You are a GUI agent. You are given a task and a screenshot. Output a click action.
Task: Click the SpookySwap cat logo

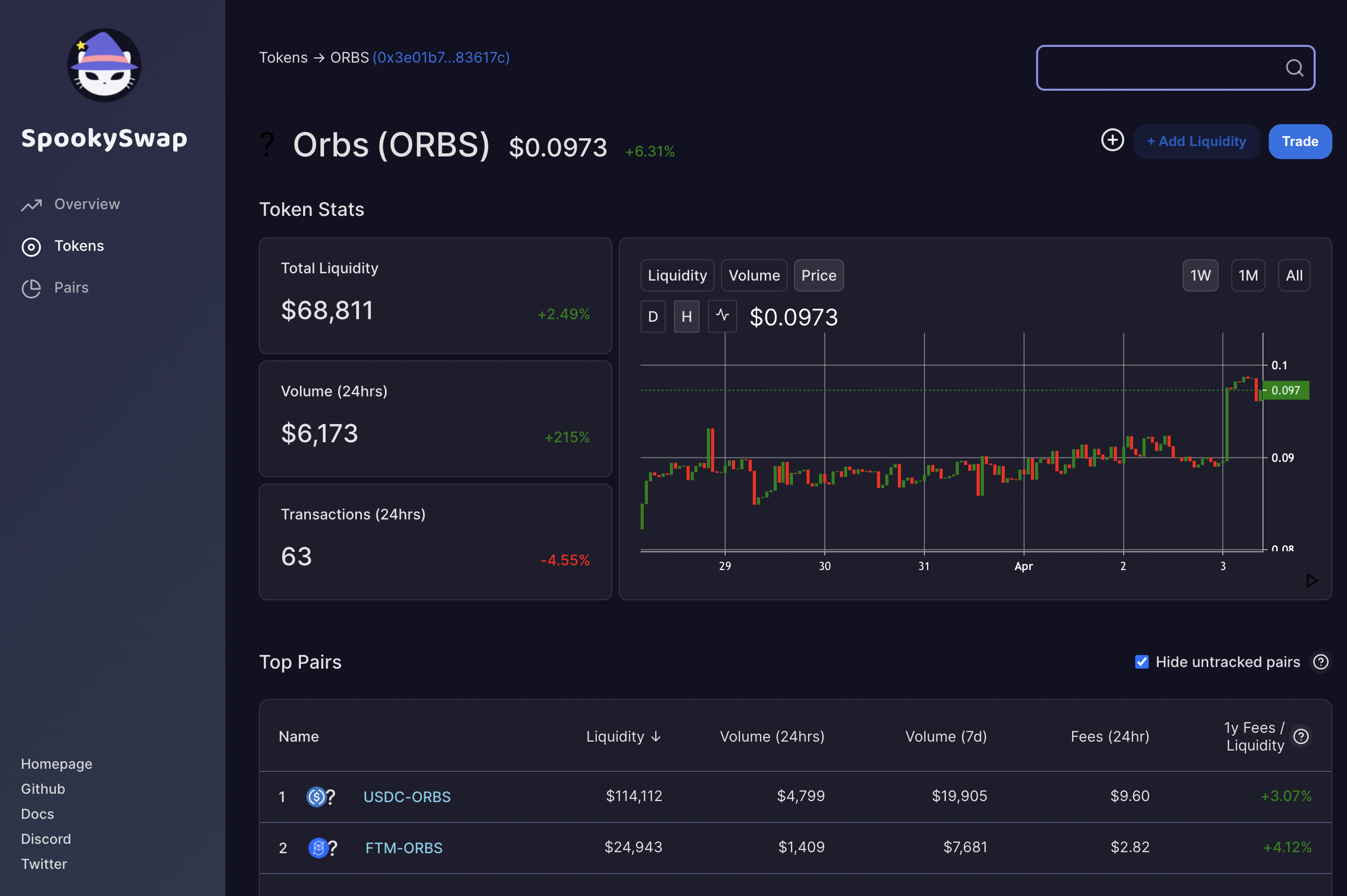point(104,65)
